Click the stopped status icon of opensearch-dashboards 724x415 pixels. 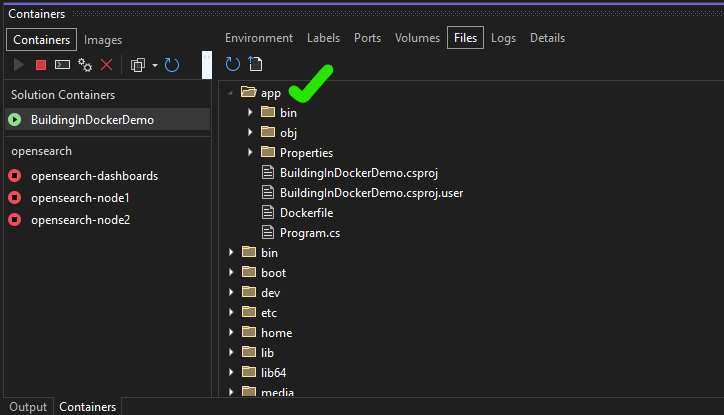point(15,175)
